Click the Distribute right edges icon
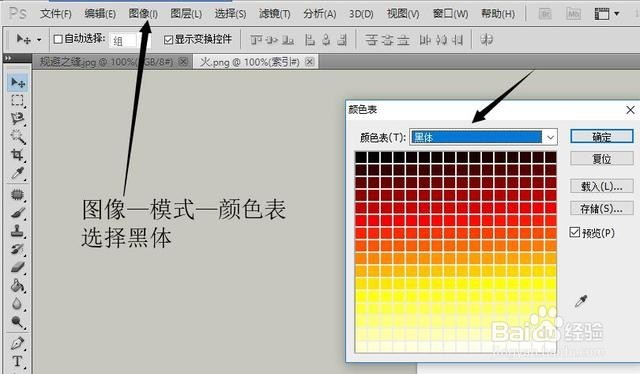640x374 pixels. pos(457,40)
